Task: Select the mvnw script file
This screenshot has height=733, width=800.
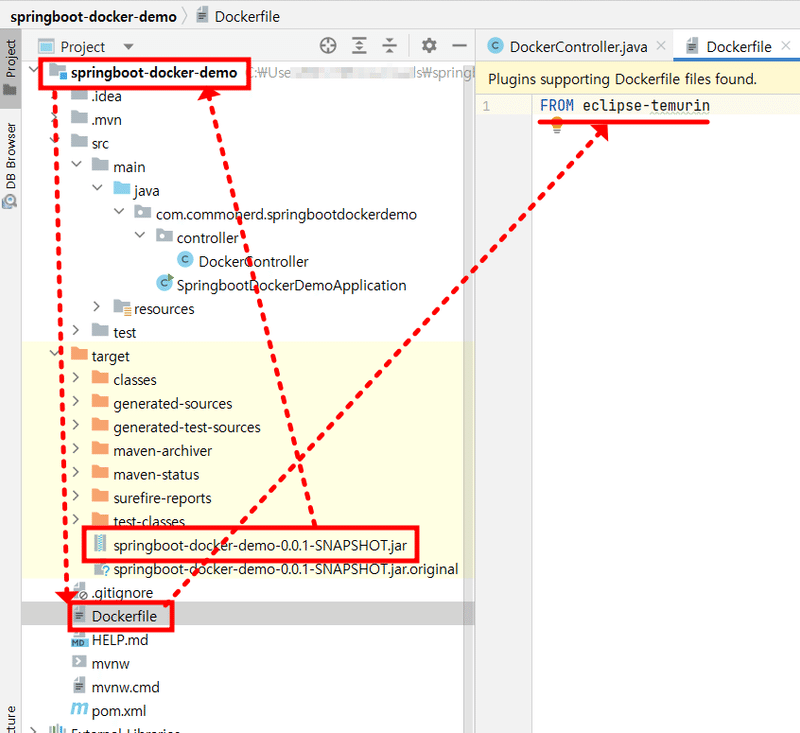Action: pyautogui.click(x=111, y=664)
